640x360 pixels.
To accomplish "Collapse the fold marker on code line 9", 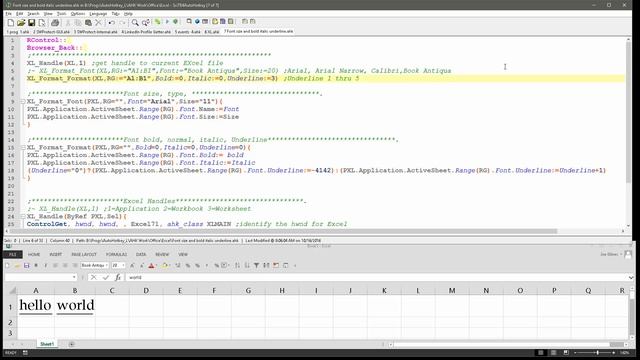I will (23, 102).
